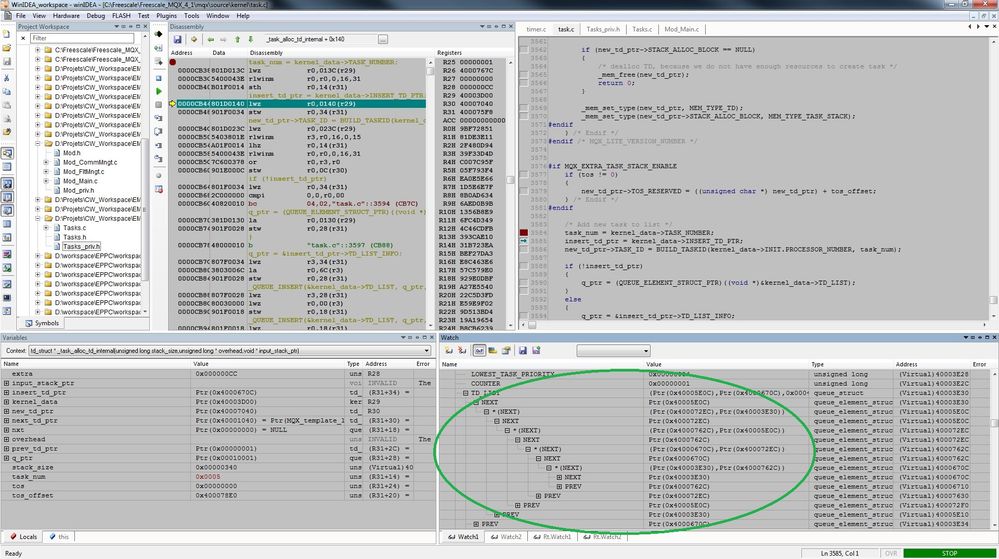Expand the kernel_data variable

[x=6, y=402]
